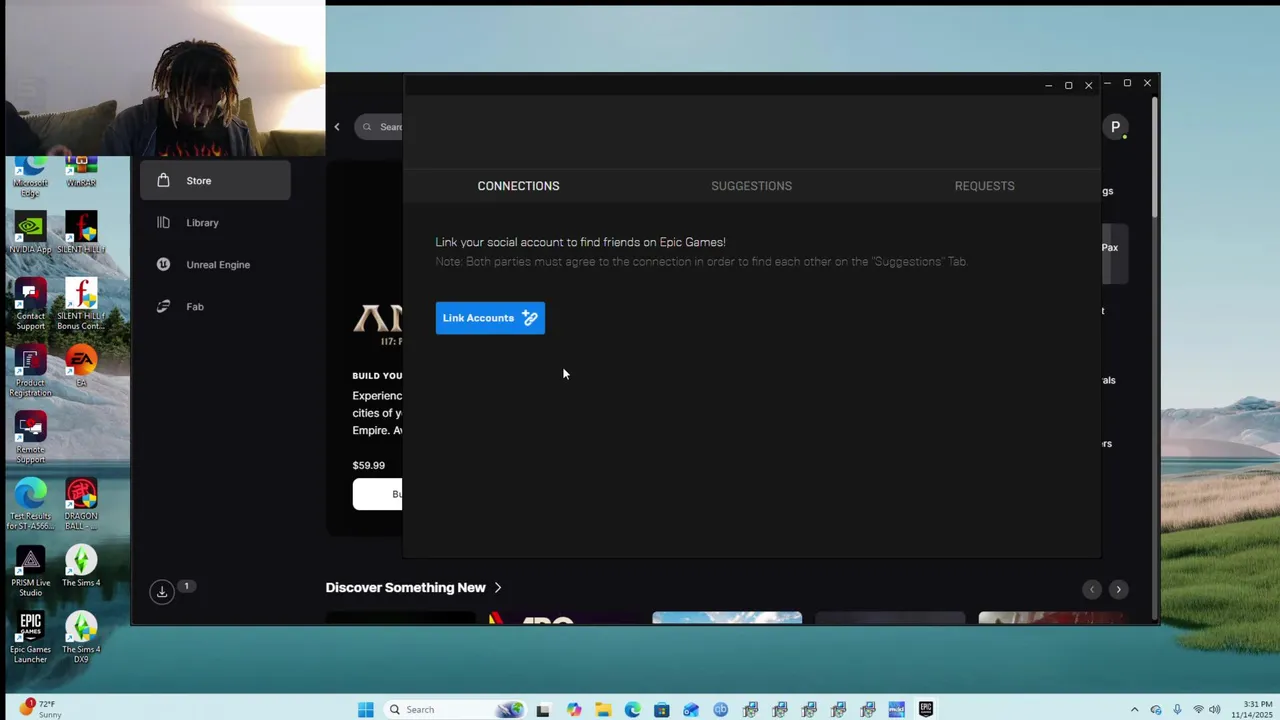Open the volume tray icon
The image size is (1280, 720).
point(1215,710)
